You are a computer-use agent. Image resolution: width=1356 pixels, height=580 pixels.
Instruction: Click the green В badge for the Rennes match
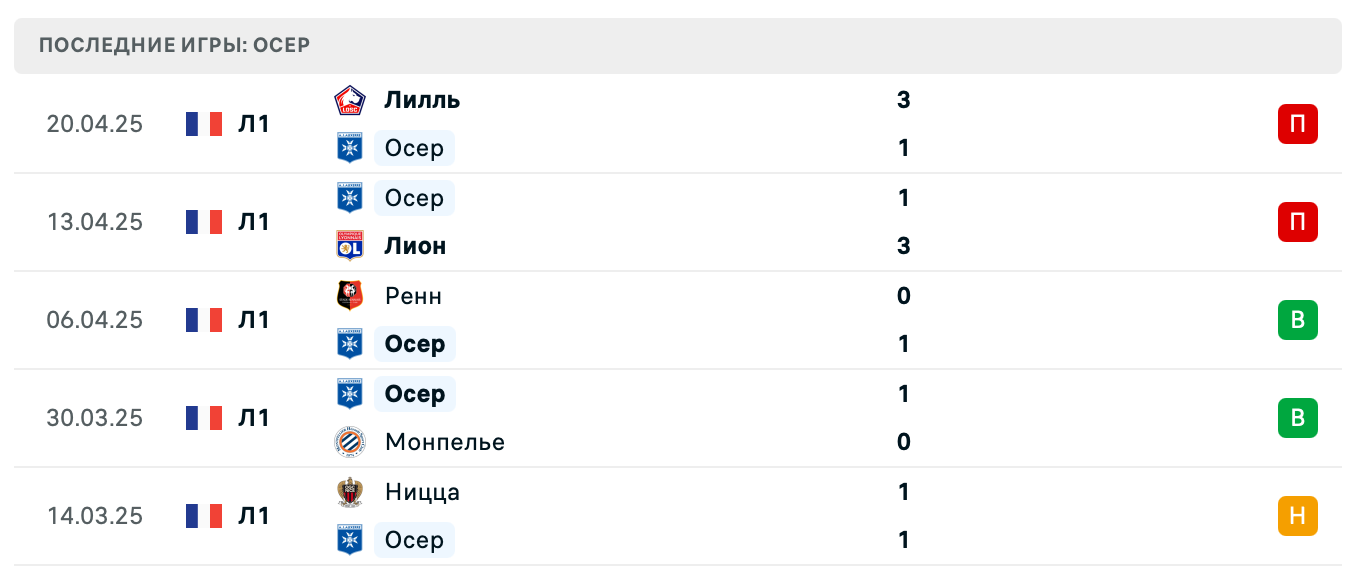pos(1297,320)
